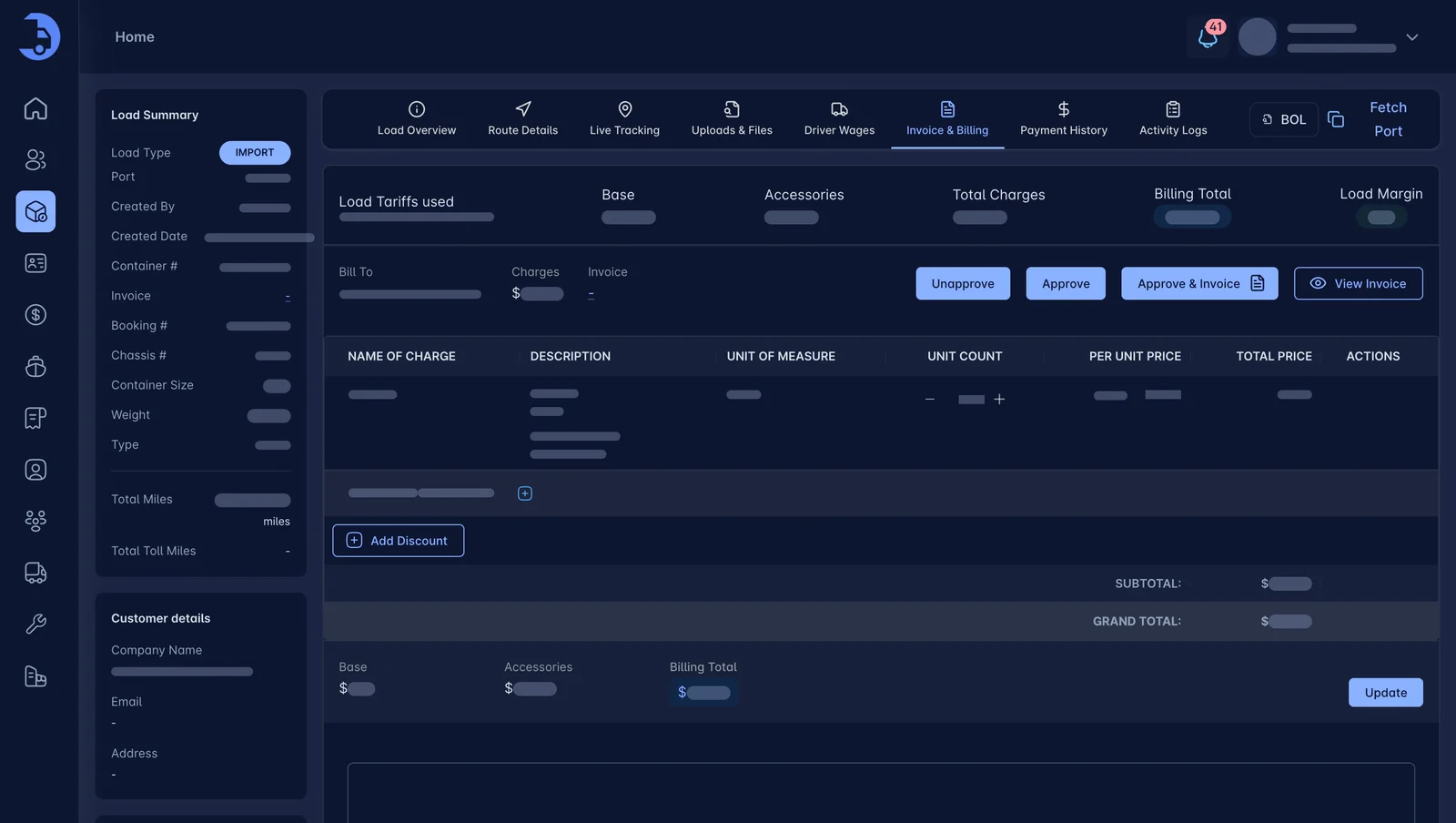Open the ID card icon in sidebar
Screen dimensions: 1456x823
(x=35, y=263)
